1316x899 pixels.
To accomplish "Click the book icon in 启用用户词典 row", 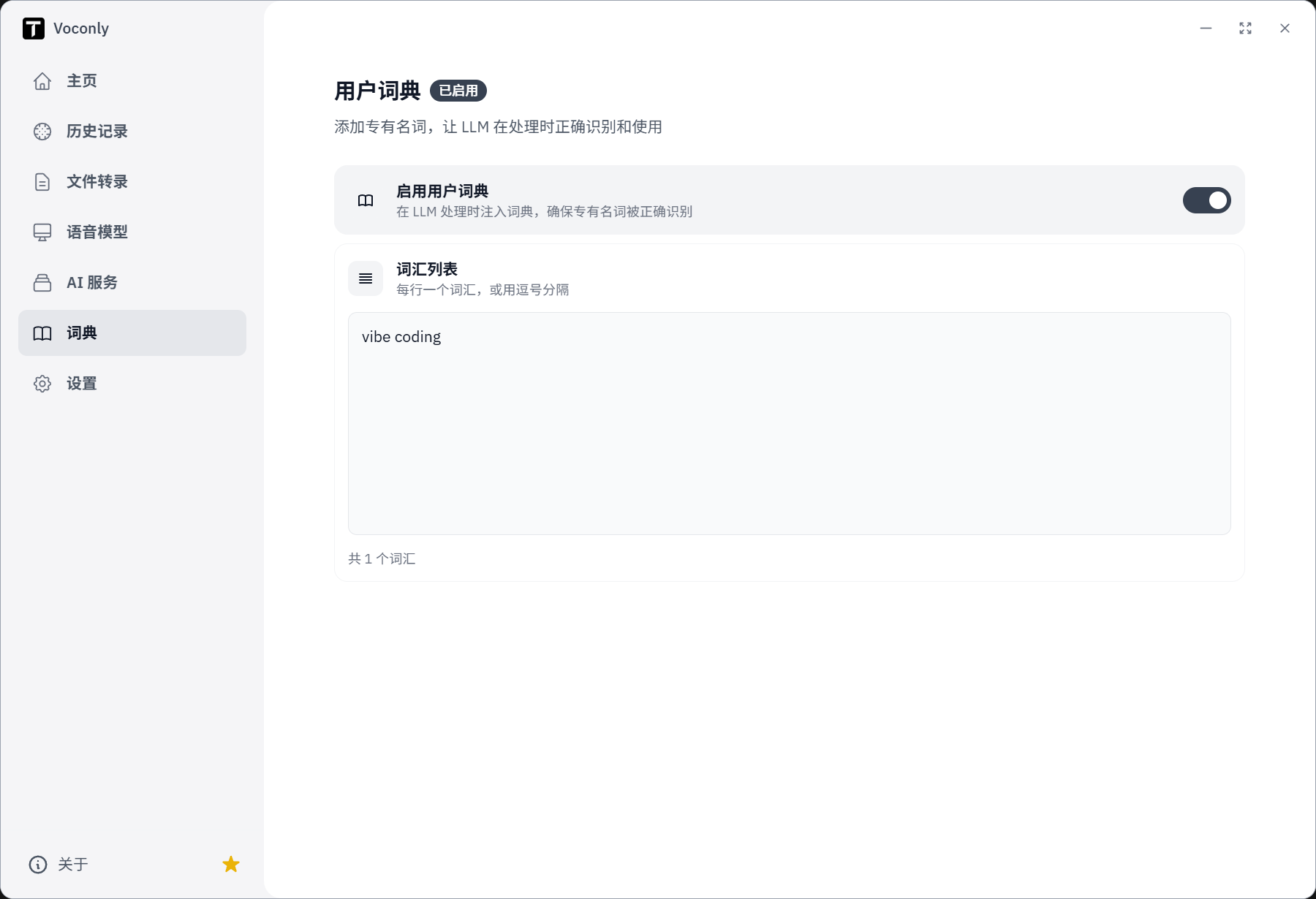I will coord(366,200).
